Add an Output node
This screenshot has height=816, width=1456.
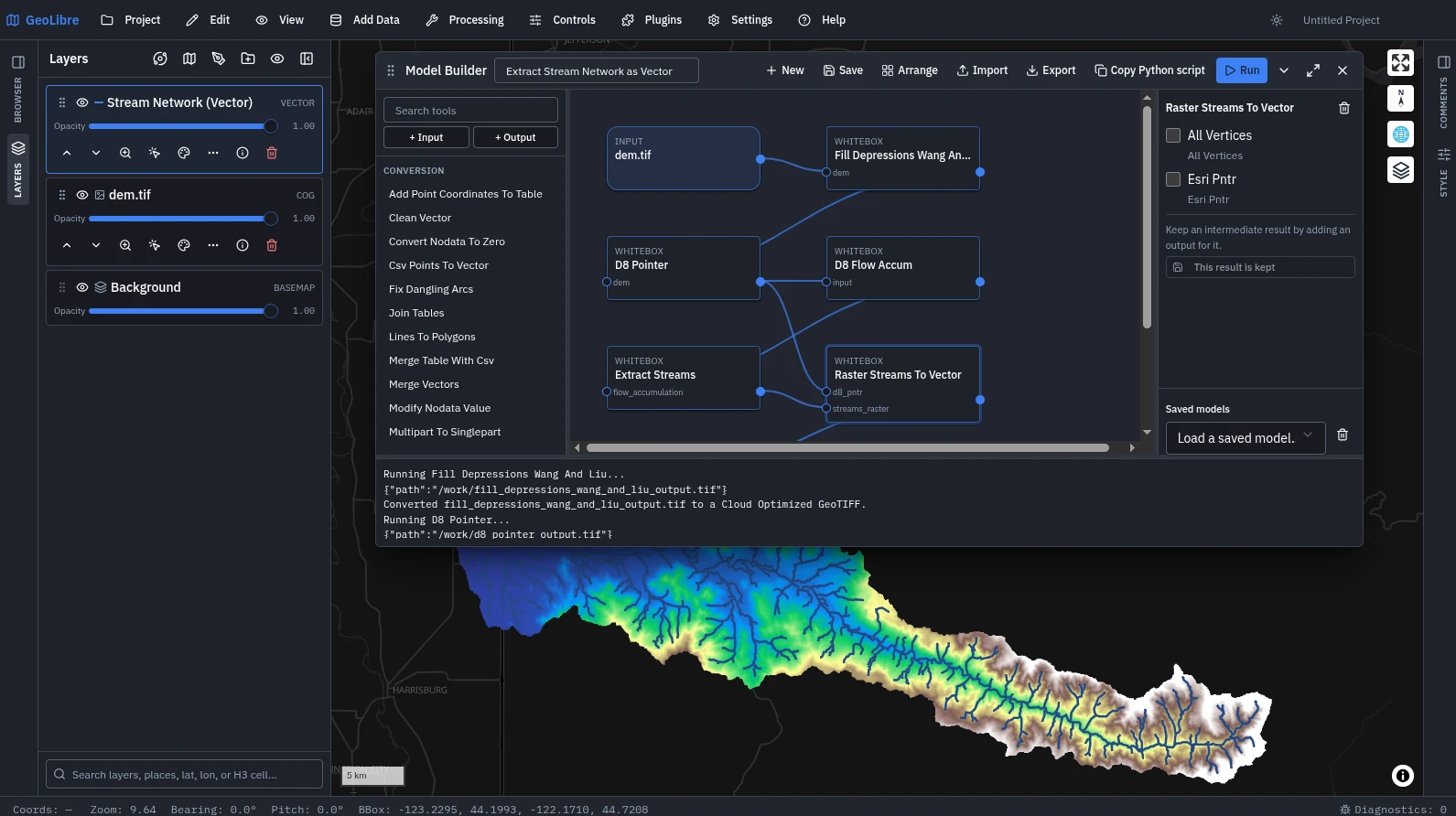click(515, 137)
